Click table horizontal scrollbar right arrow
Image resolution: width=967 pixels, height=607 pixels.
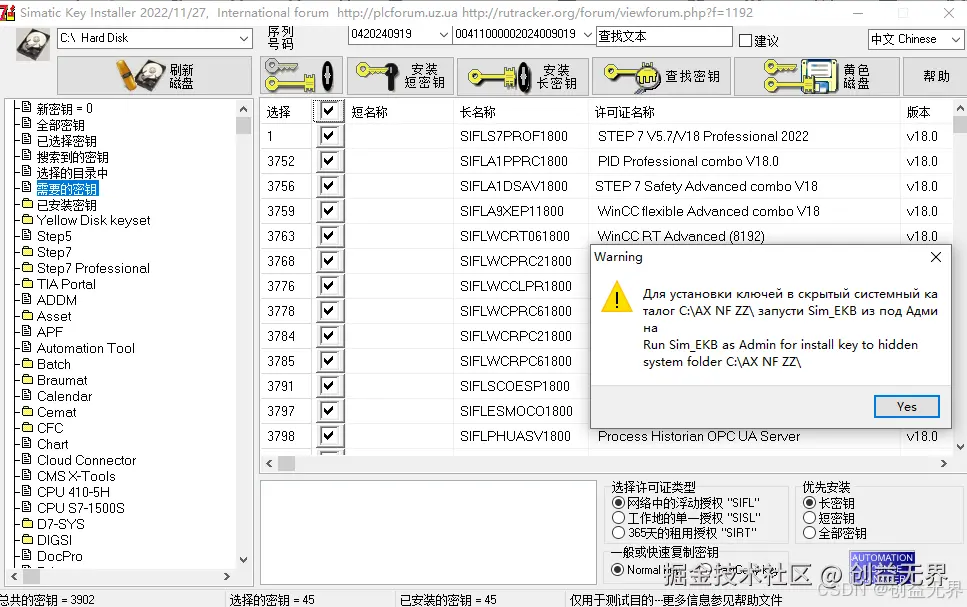point(944,463)
